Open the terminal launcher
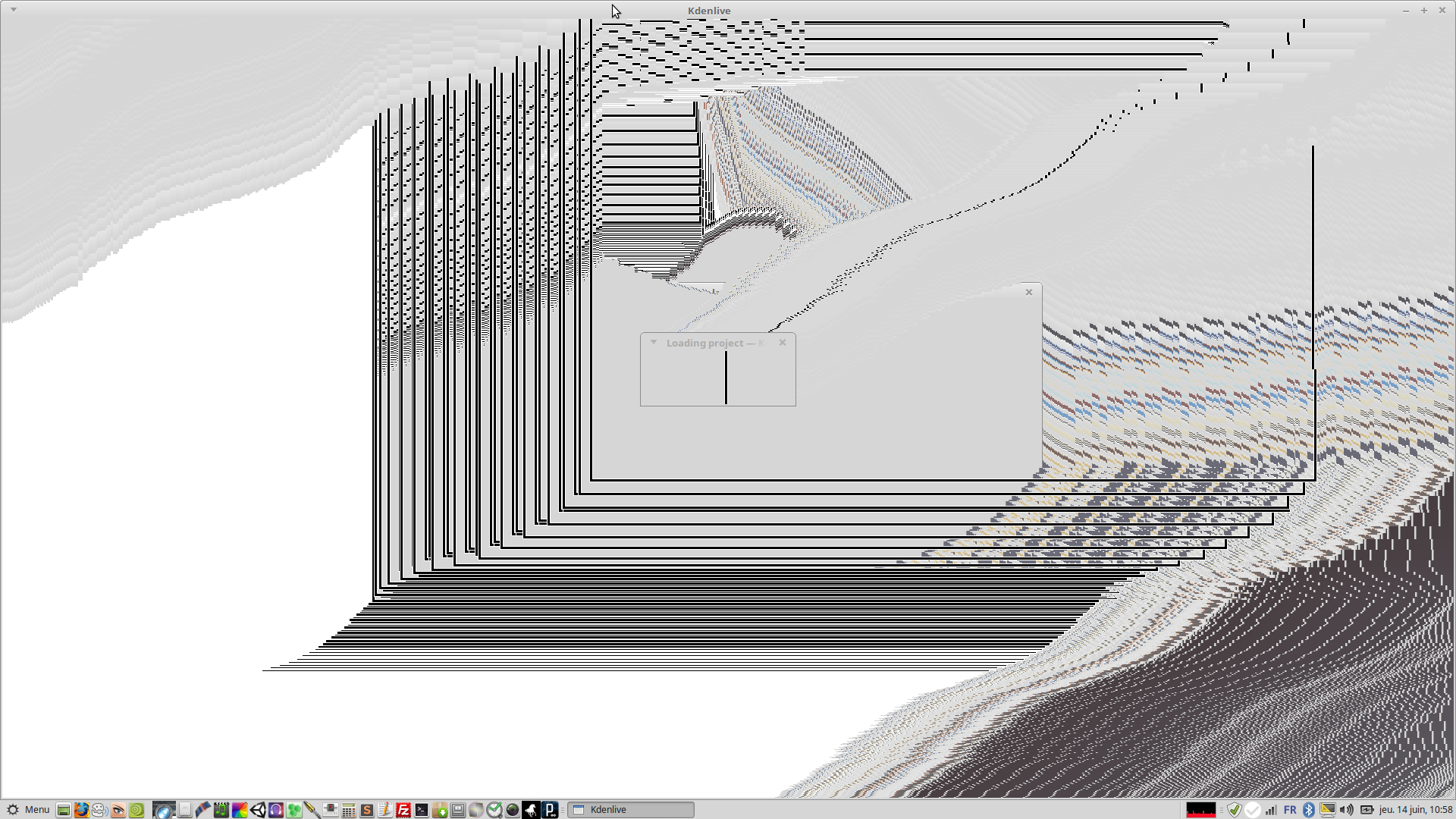 422,810
